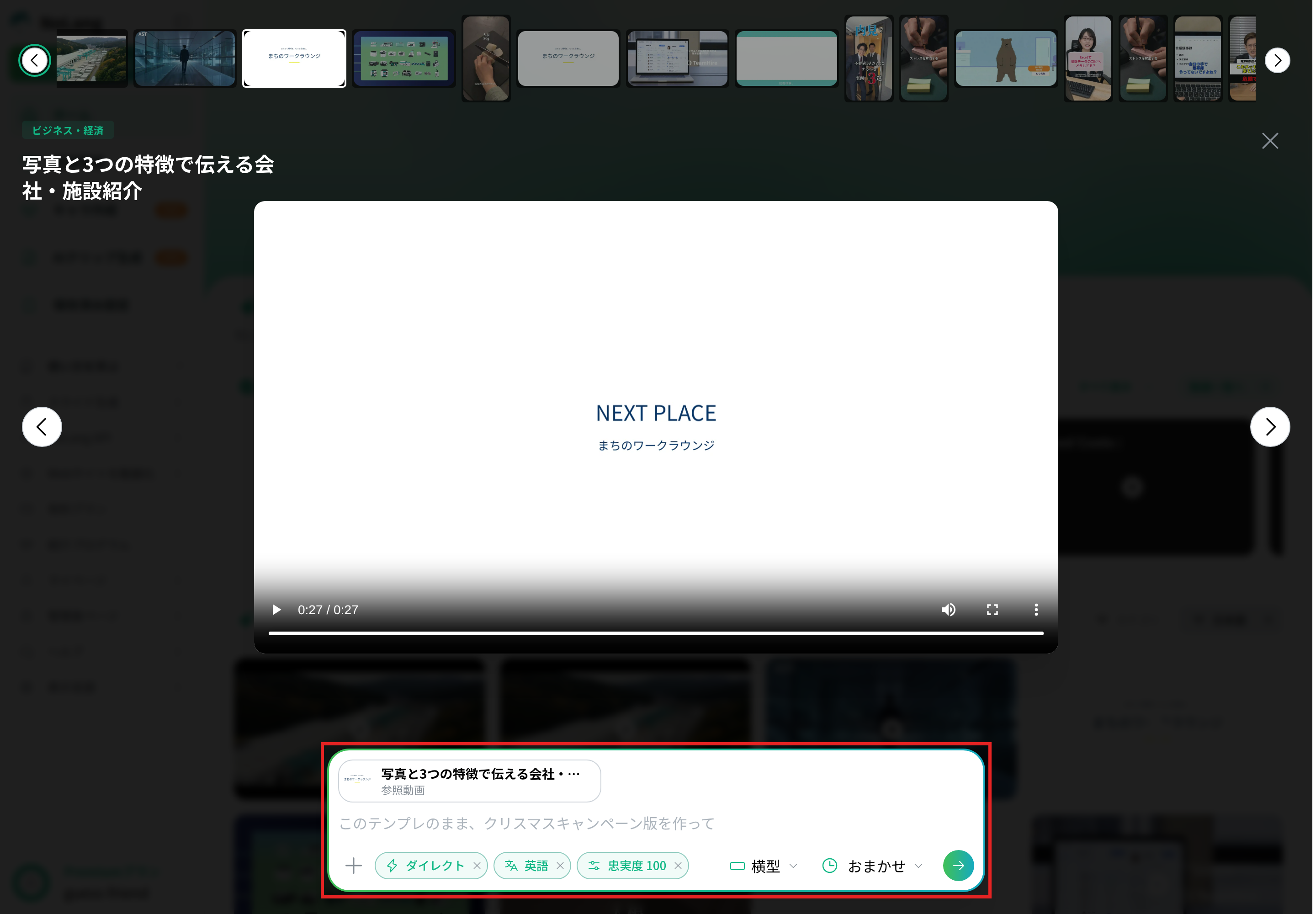The width and height of the screenshot is (1316, 914).
Task: Submit the prompt with the green arrow button
Action: (x=958, y=866)
